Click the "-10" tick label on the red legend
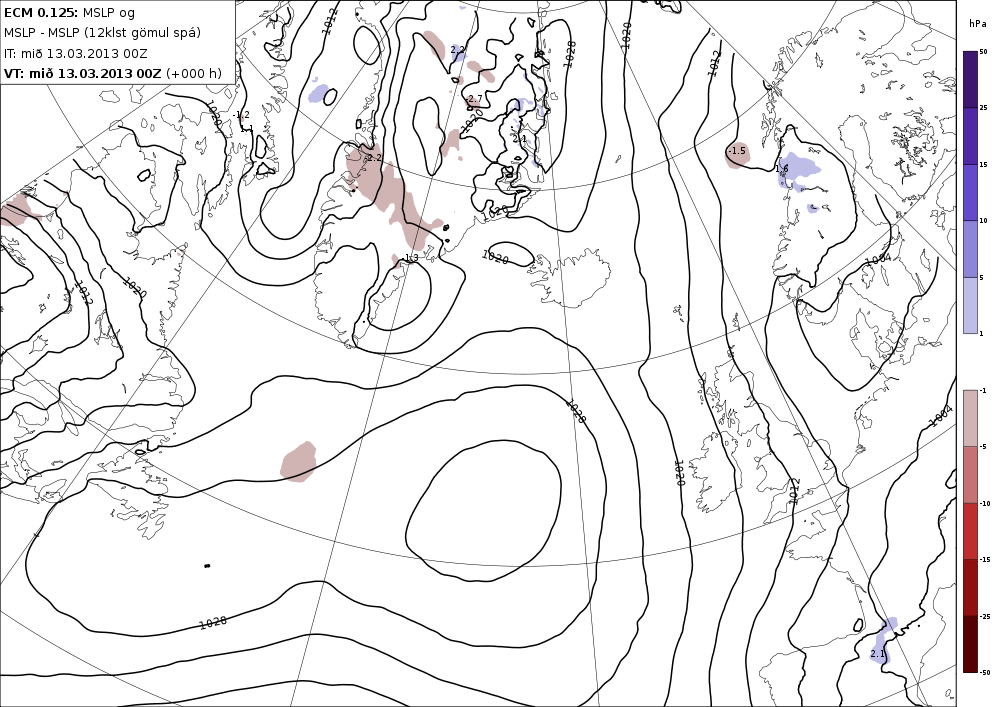The image size is (1000, 707). [x=985, y=504]
